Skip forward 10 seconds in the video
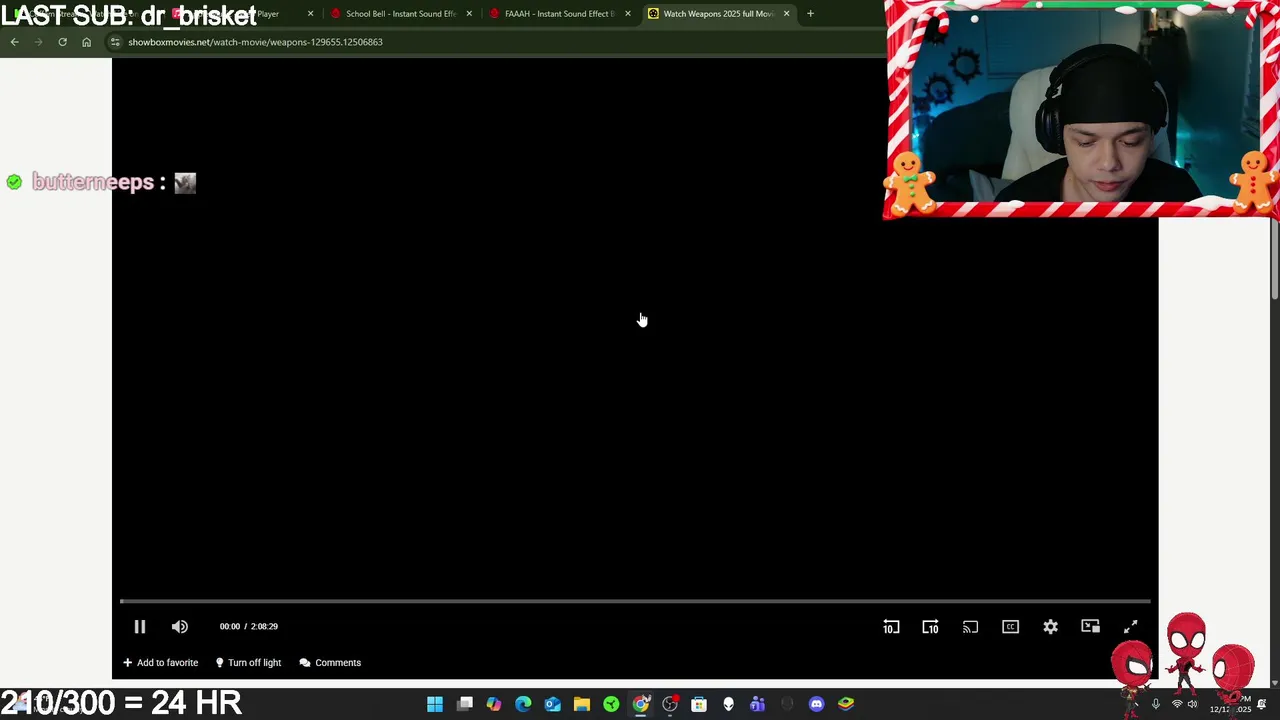This screenshot has height=720, width=1280. (x=930, y=627)
